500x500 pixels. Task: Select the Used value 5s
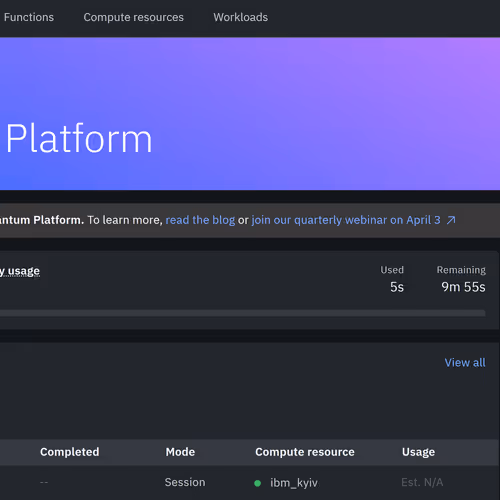coord(397,287)
